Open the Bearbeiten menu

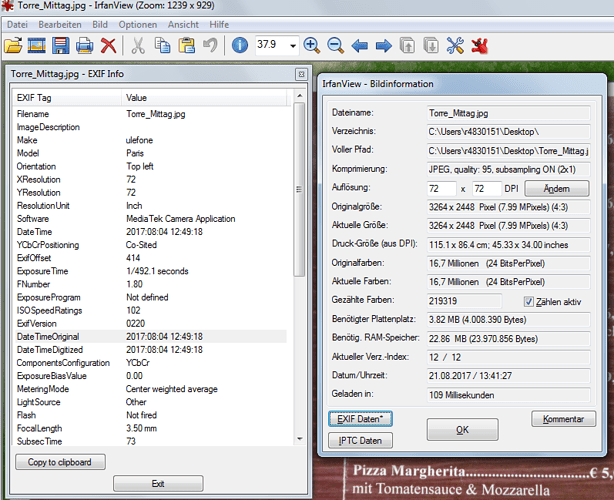click(60, 25)
